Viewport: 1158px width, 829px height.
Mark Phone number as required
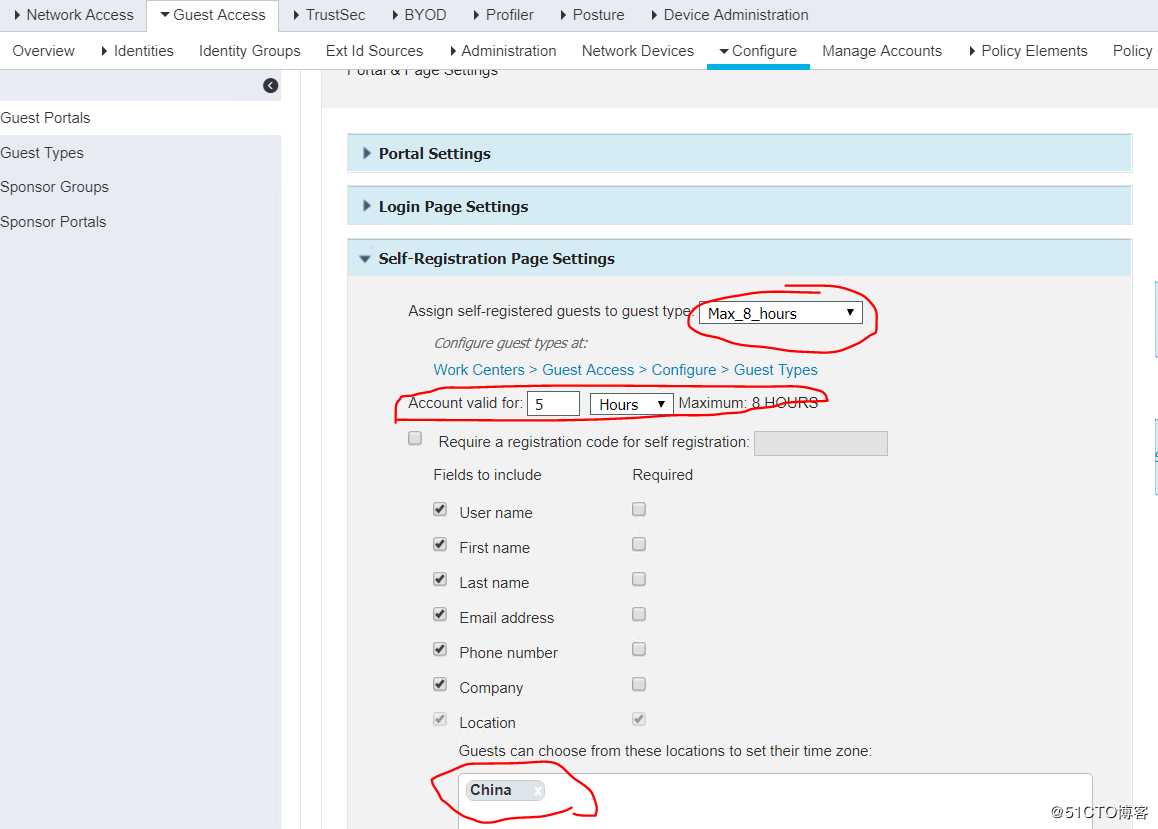[639, 649]
